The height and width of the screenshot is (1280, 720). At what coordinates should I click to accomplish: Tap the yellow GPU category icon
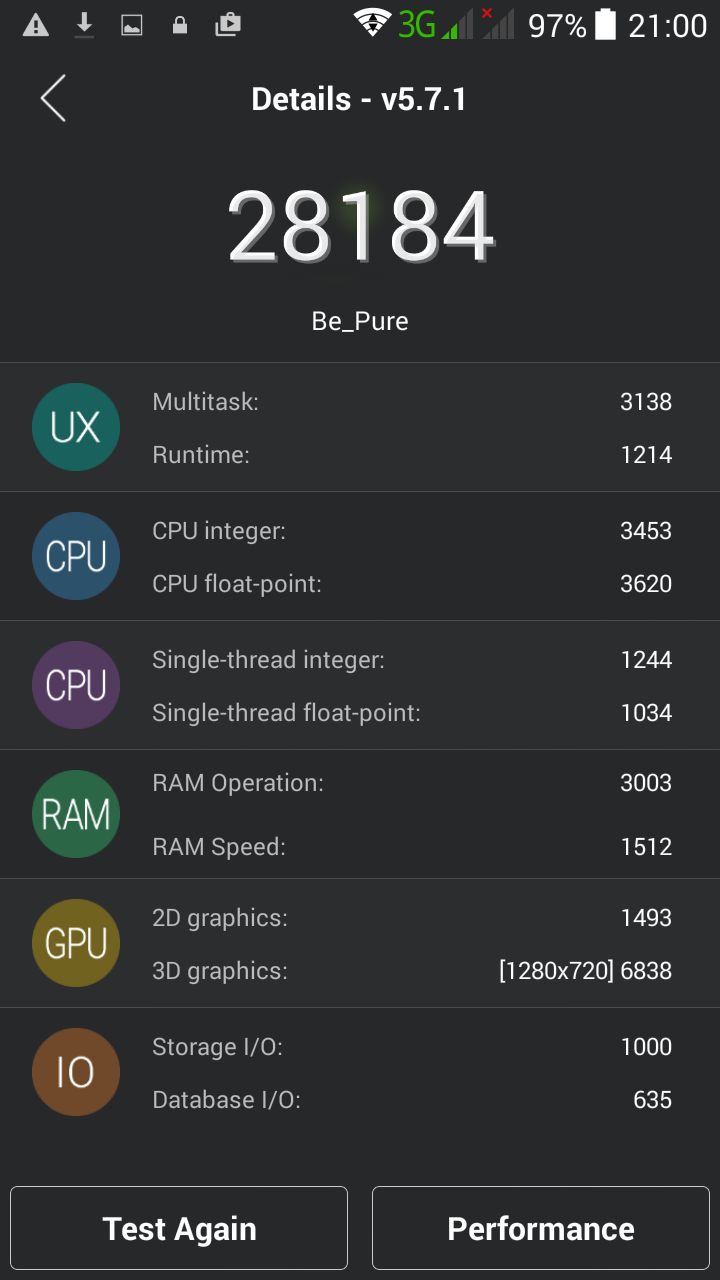[x=76, y=943]
